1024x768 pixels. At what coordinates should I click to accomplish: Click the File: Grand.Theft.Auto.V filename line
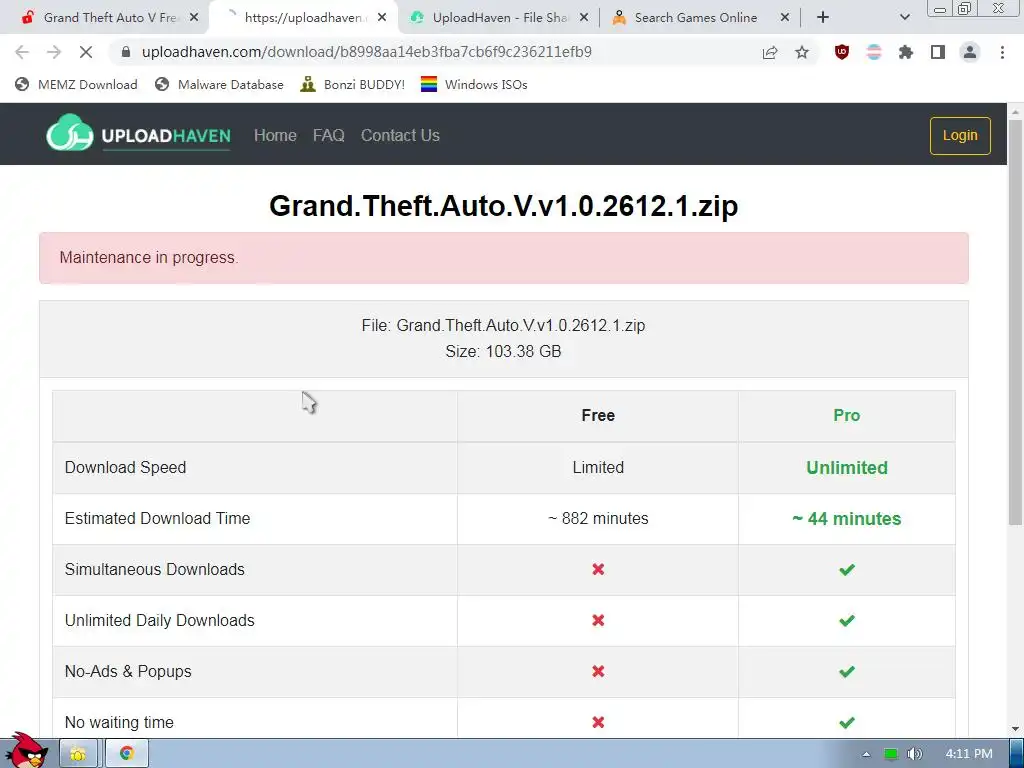coord(504,325)
